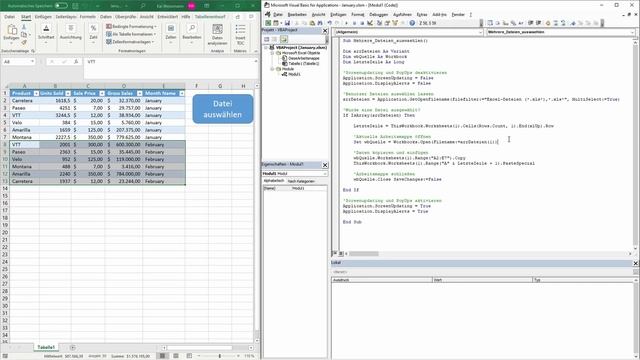
Task: Open the Ansicht ribbon tab in Excel
Action: point(147,17)
